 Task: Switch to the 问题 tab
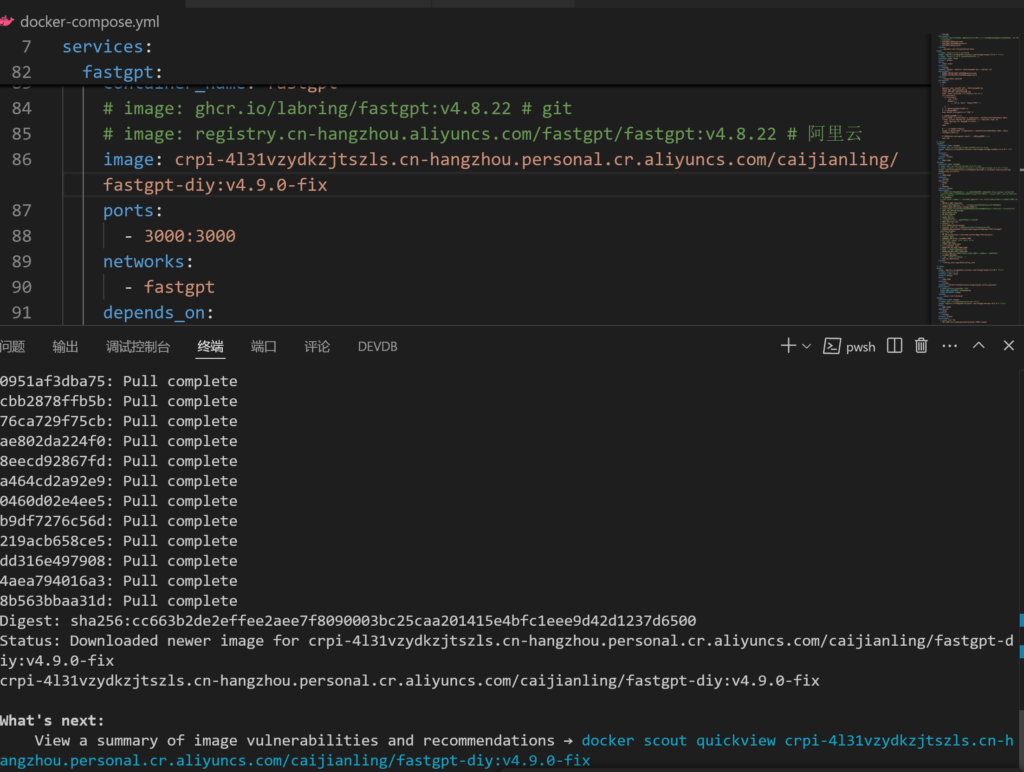(12, 346)
